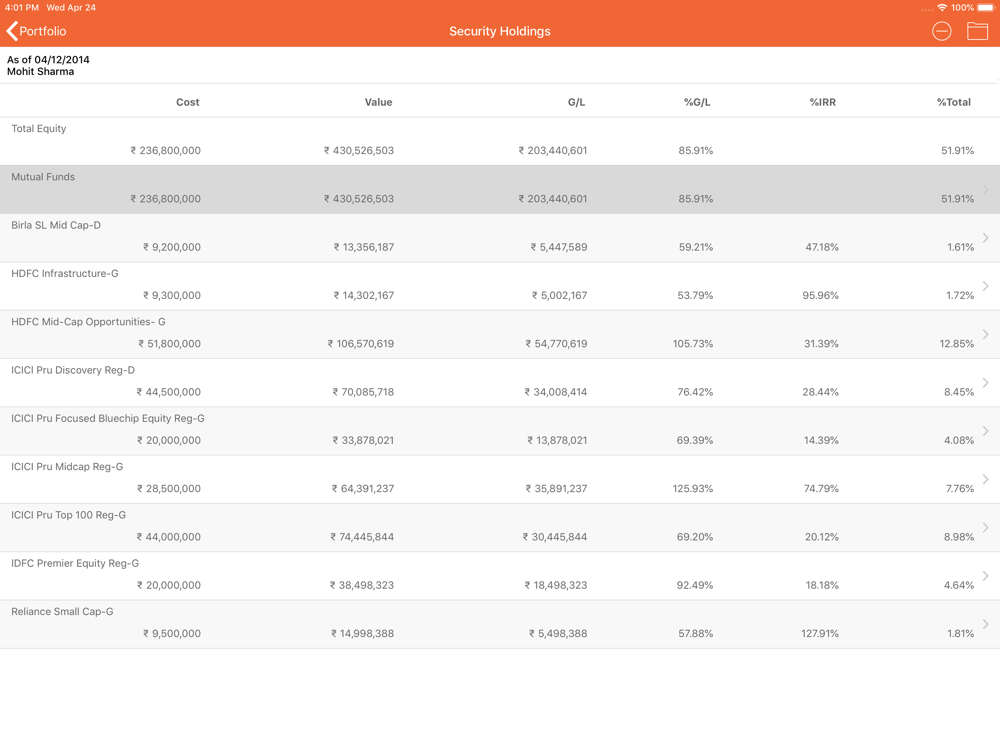Open IDFC Premier Equity Reg-G holding
The height and width of the screenshot is (750, 1000).
[75, 563]
